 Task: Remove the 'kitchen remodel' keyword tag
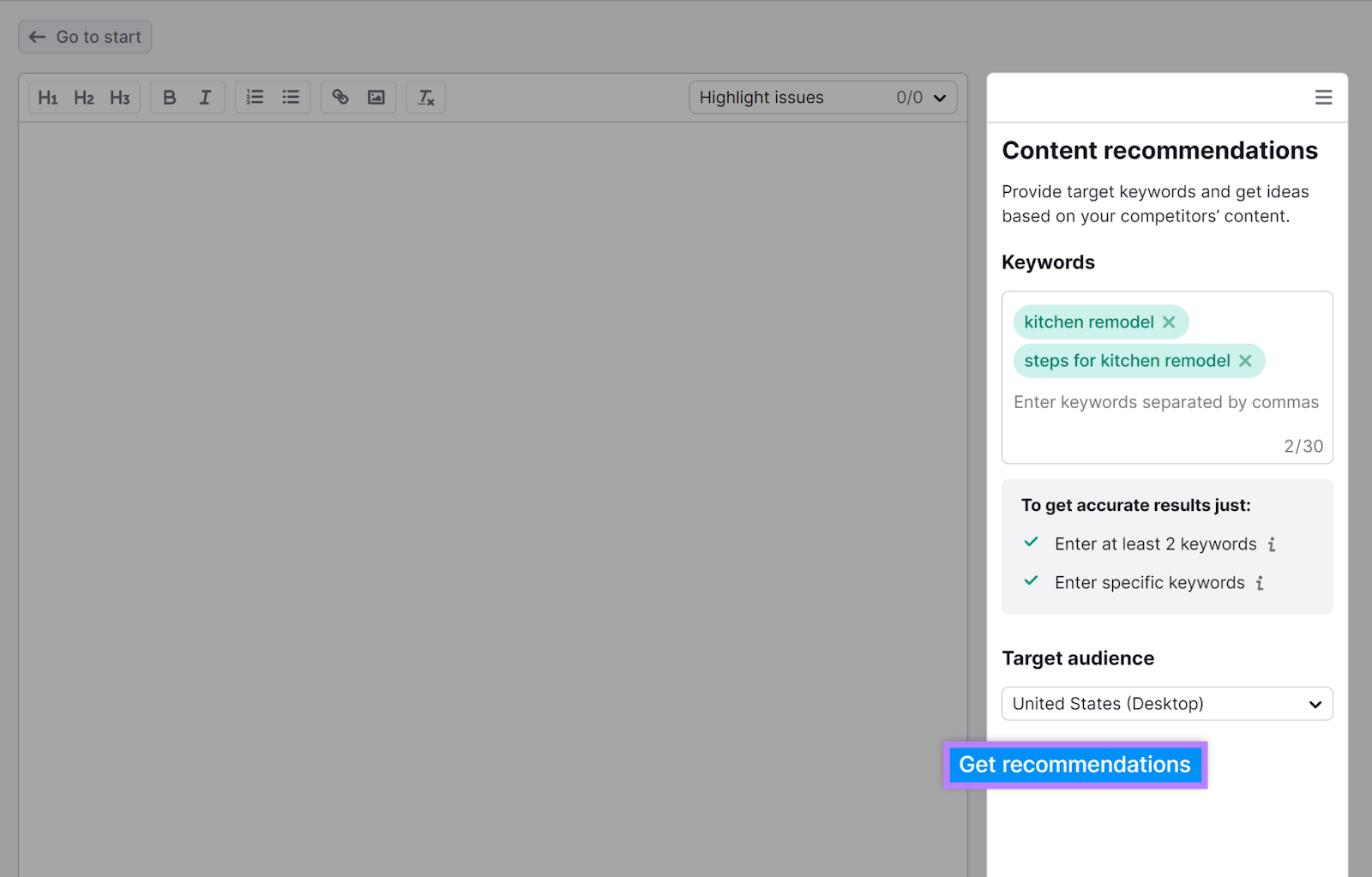[1169, 321]
